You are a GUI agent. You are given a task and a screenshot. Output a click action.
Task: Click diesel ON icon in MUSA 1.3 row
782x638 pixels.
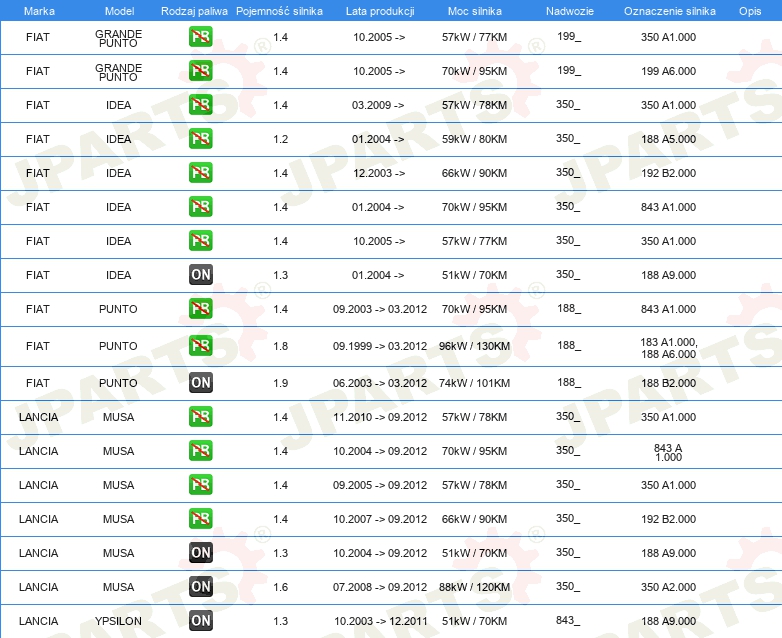pyautogui.click(x=200, y=552)
